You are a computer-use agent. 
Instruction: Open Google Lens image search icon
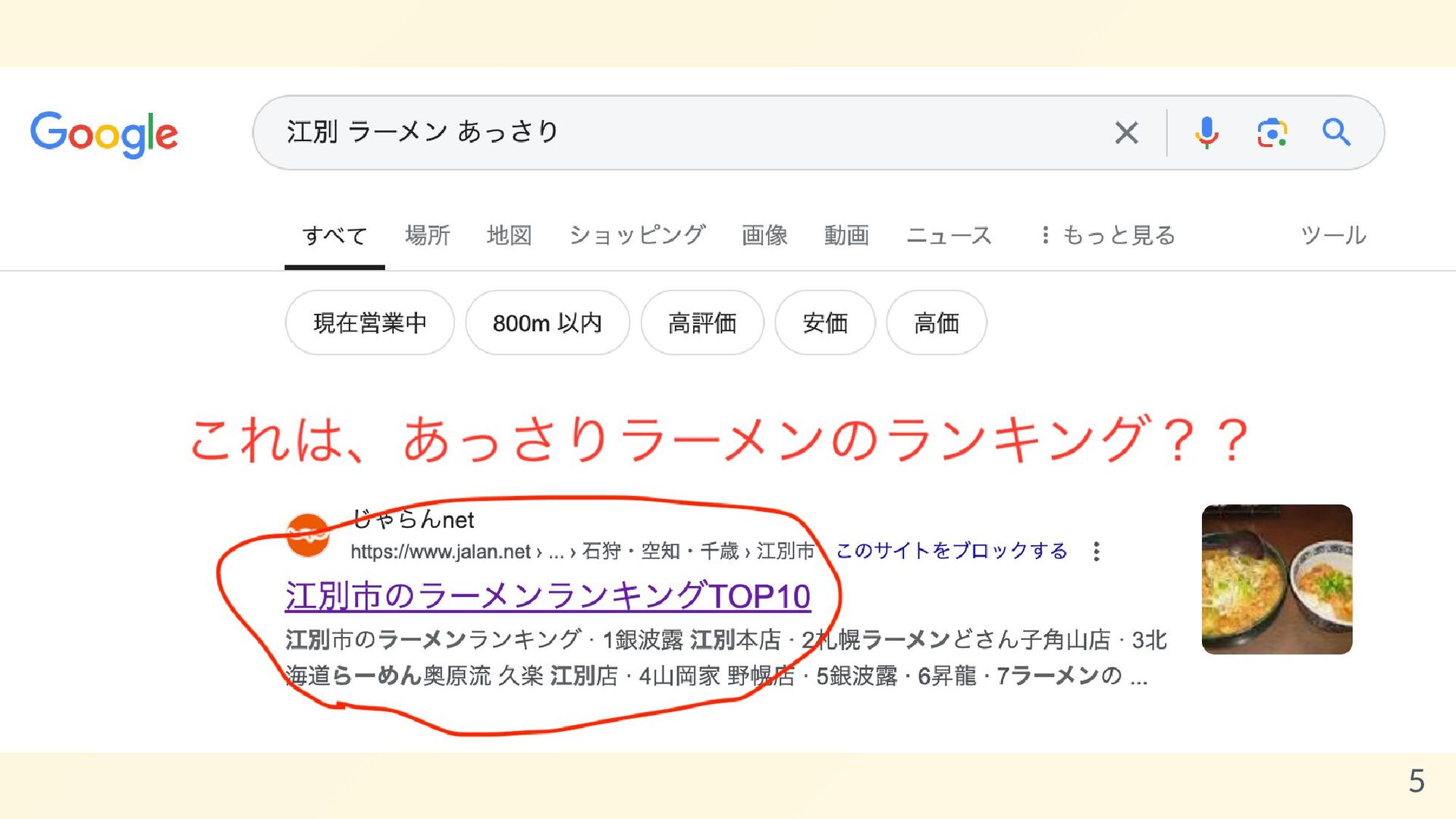[x=1272, y=133]
